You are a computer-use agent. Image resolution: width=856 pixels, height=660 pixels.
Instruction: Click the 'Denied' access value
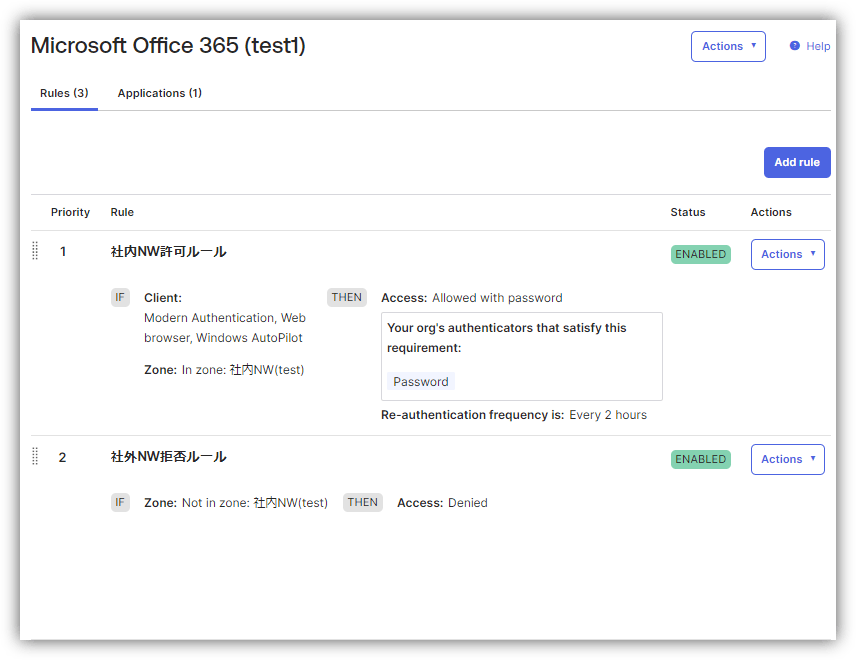click(468, 503)
